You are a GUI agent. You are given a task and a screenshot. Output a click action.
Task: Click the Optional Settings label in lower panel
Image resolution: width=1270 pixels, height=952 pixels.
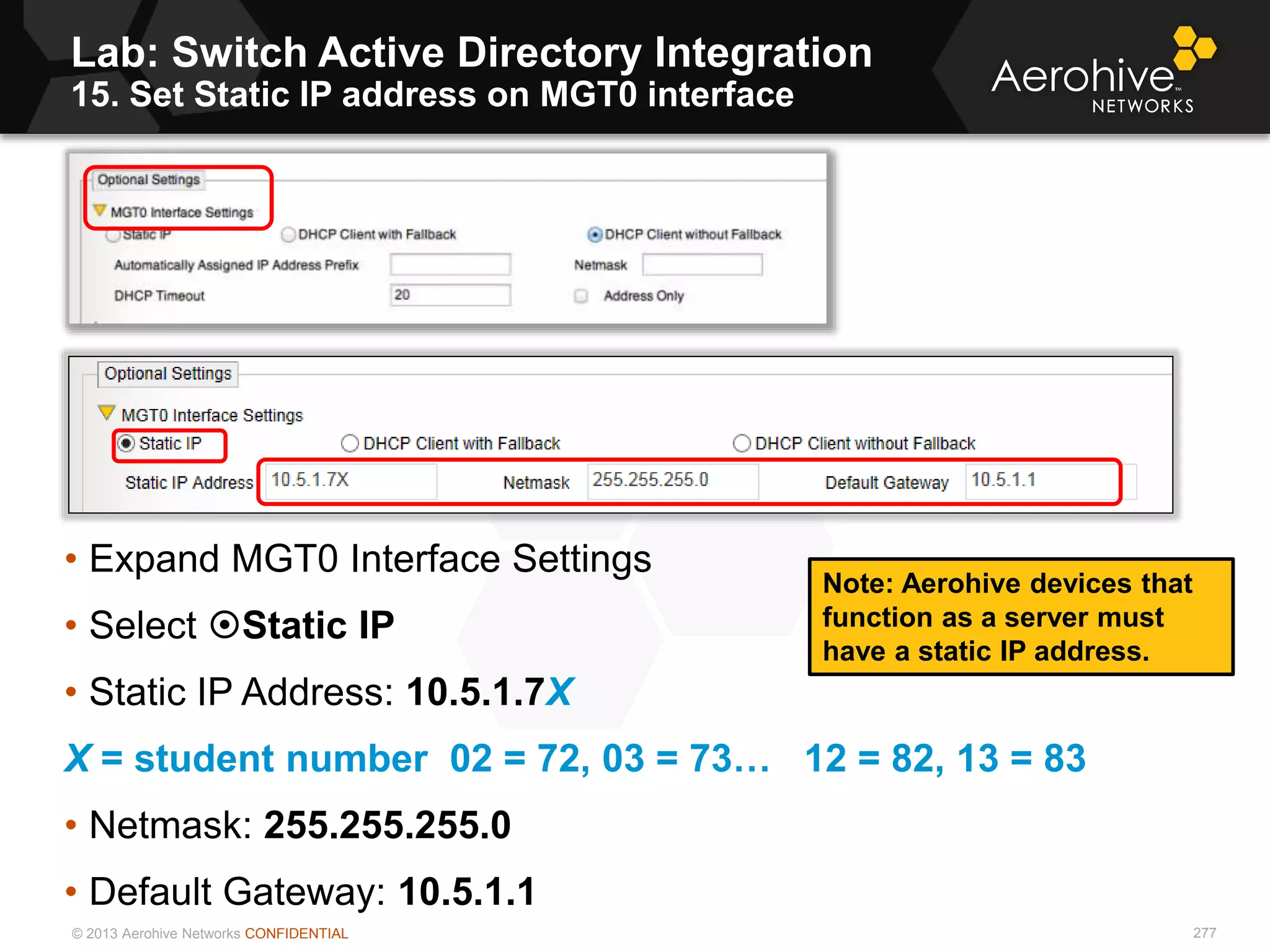tap(168, 374)
